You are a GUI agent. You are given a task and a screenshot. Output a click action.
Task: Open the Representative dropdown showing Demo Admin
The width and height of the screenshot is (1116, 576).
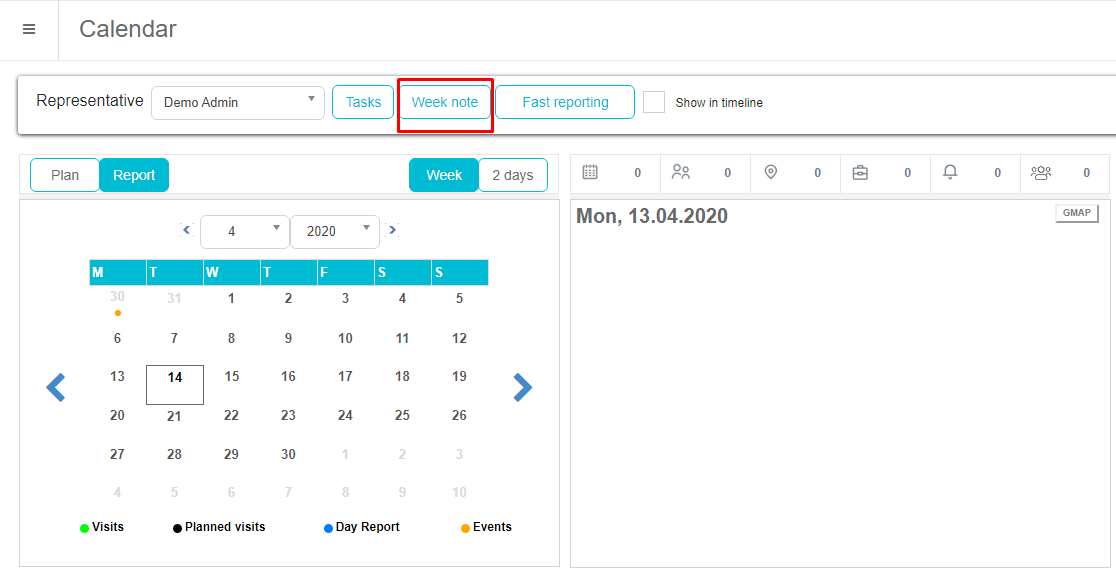[x=238, y=102]
